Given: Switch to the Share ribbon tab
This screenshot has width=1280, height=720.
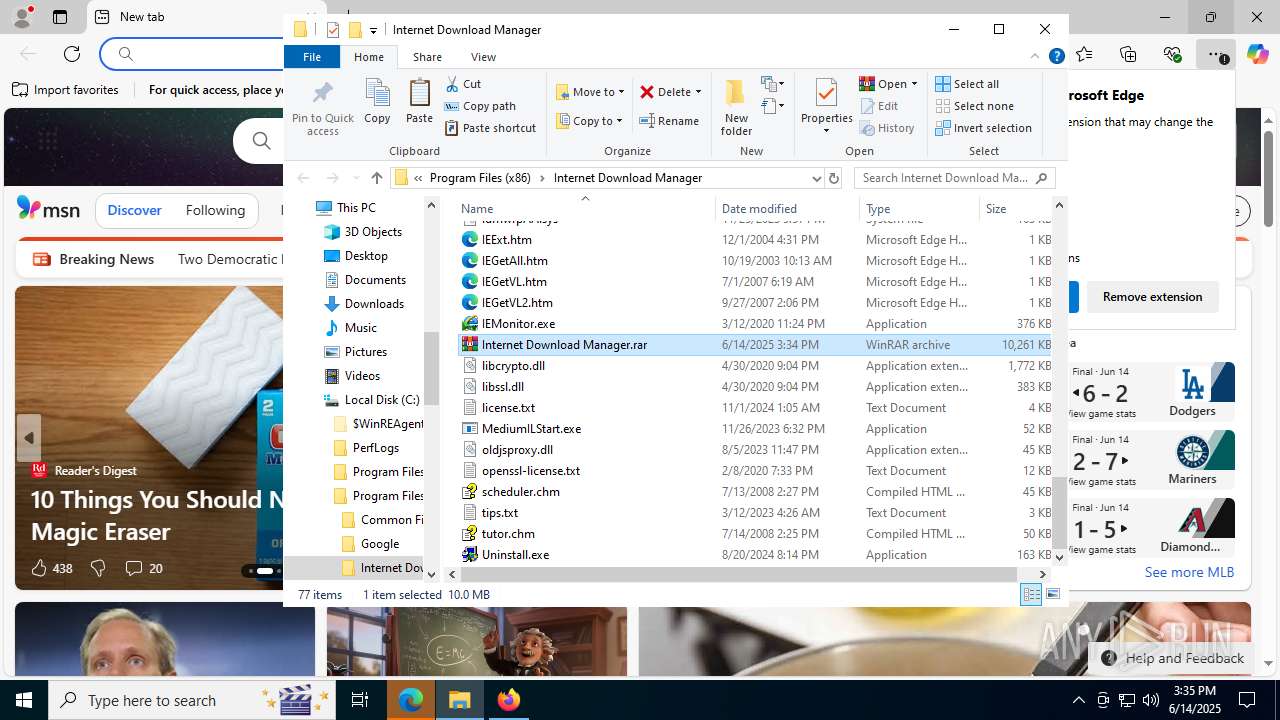Looking at the screenshot, I should 427,57.
